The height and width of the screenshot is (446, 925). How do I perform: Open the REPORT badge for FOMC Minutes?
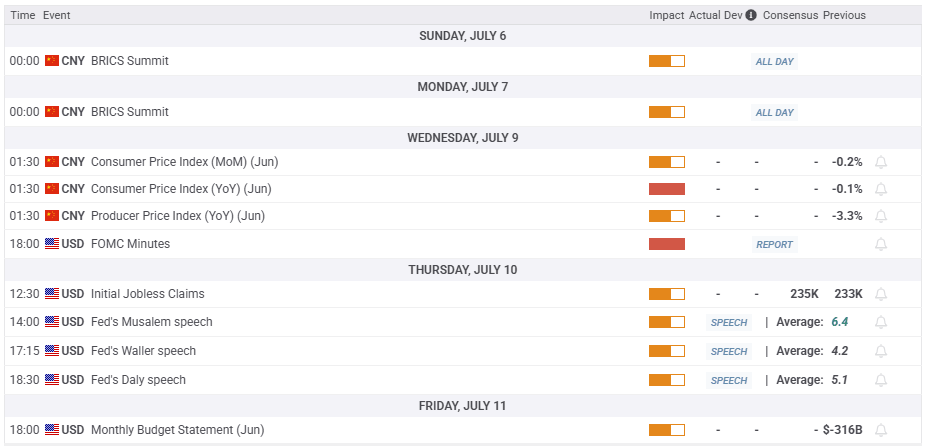click(x=774, y=244)
